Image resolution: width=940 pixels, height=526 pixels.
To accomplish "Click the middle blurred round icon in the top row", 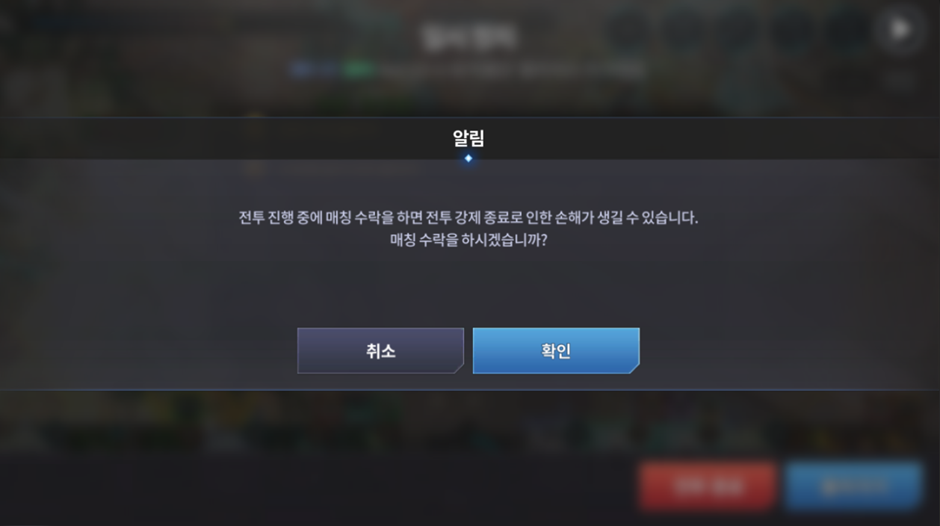I will [739, 29].
